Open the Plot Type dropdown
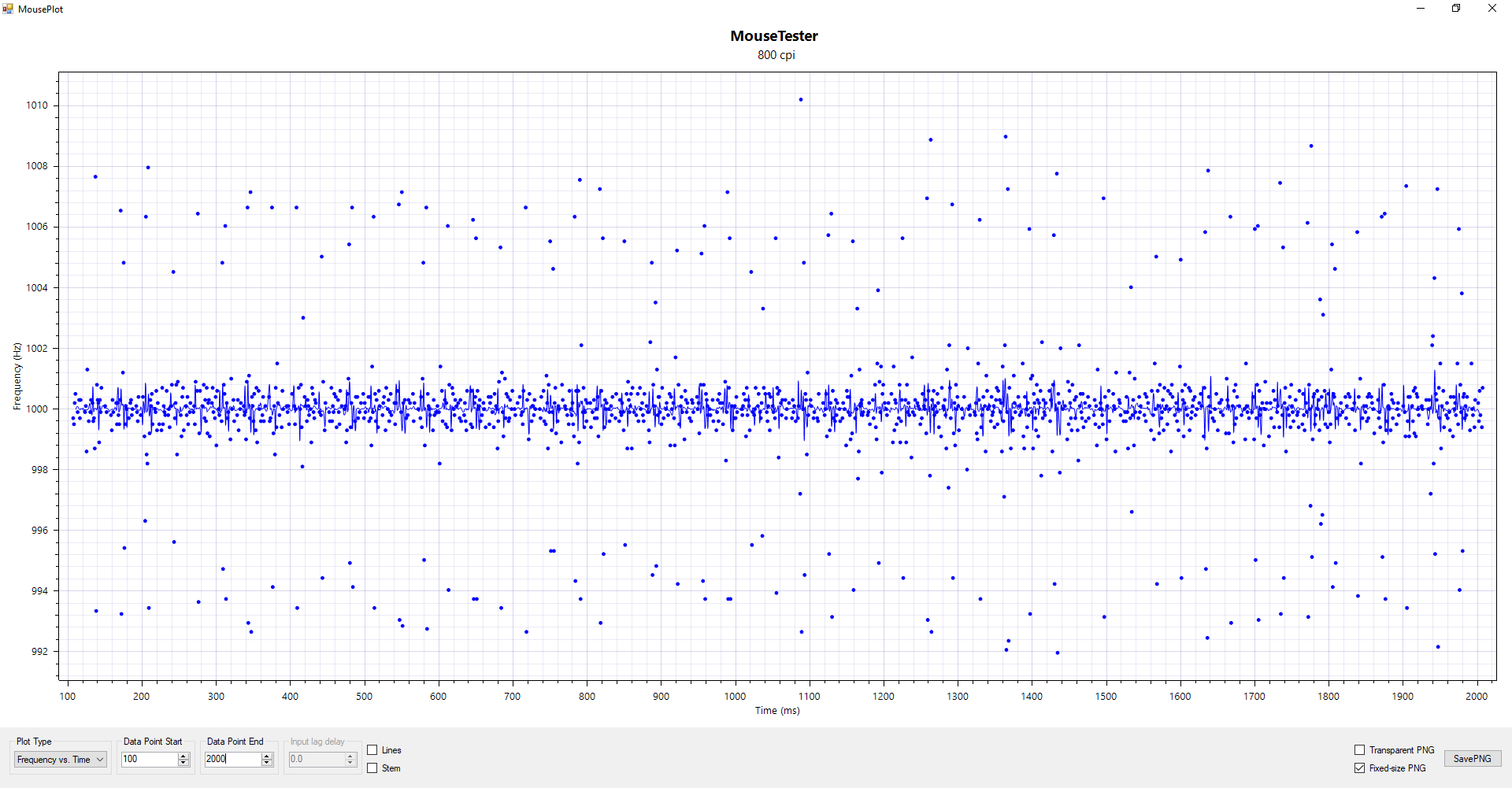The image size is (1512, 788). (x=61, y=760)
